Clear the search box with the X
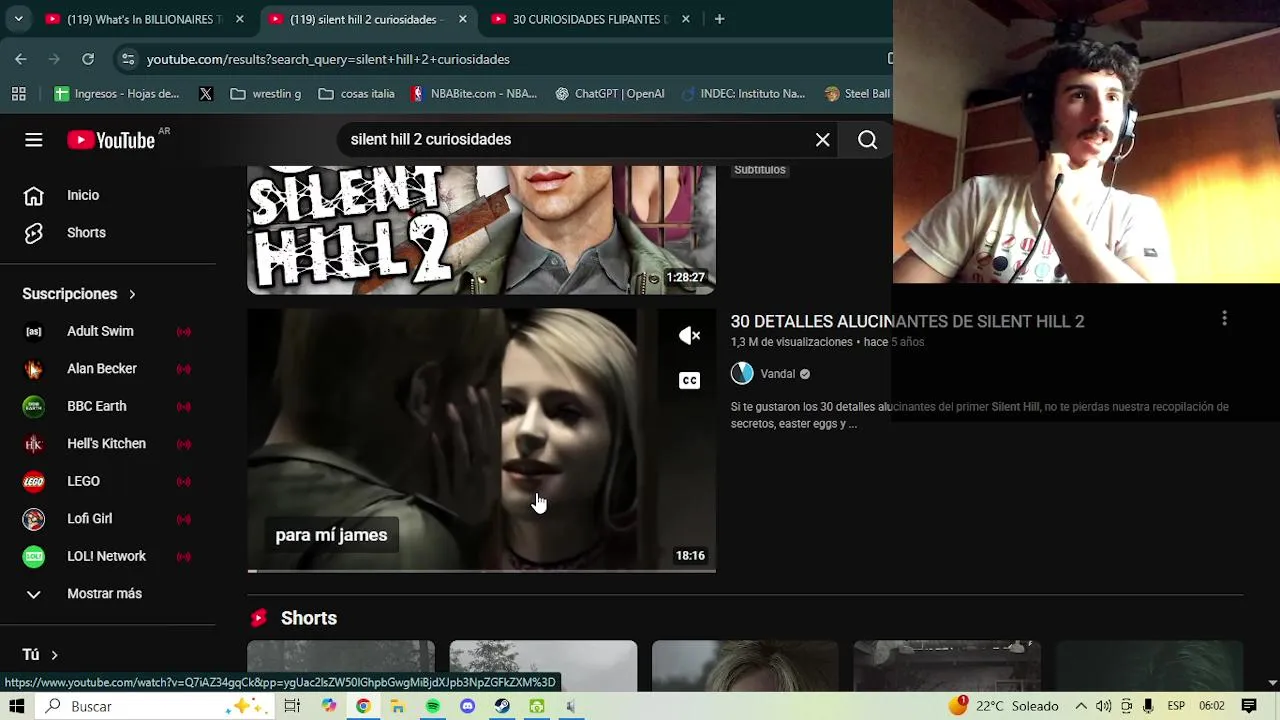 click(x=823, y=140)
